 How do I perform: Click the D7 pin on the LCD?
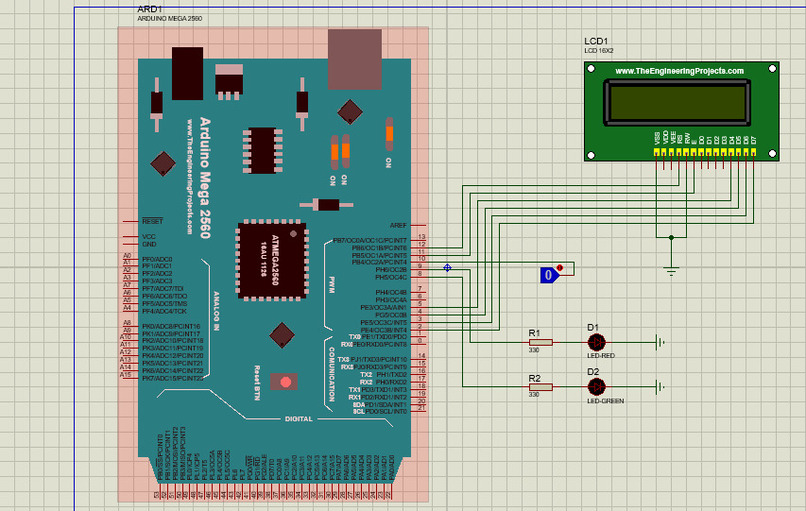click(x=754, y=152)
